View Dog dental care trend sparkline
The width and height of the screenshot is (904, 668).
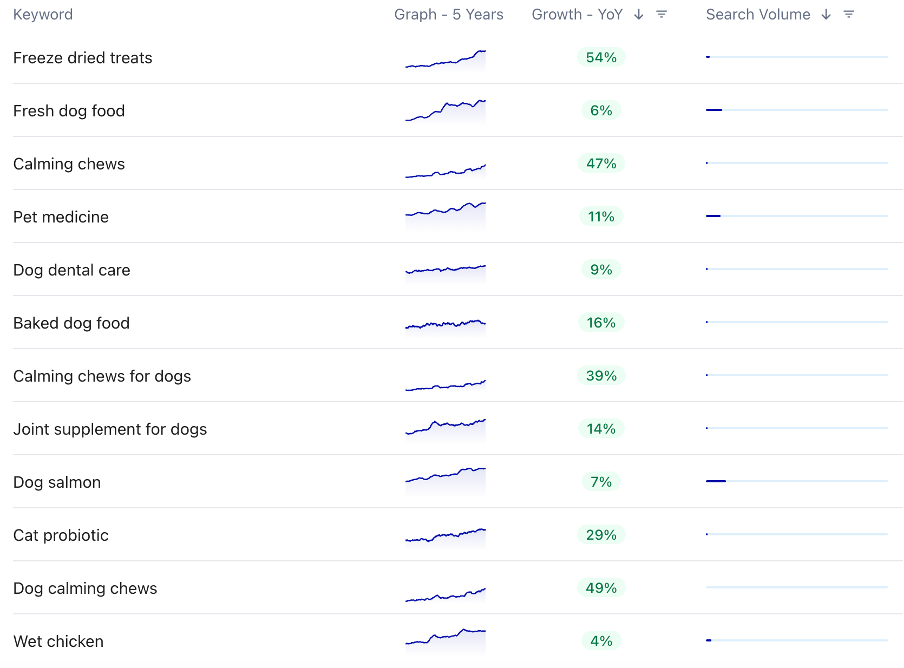(446, 270)
